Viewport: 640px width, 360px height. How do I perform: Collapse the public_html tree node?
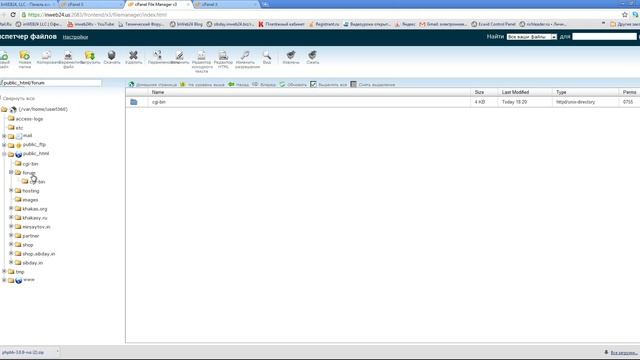coord(4,154)
